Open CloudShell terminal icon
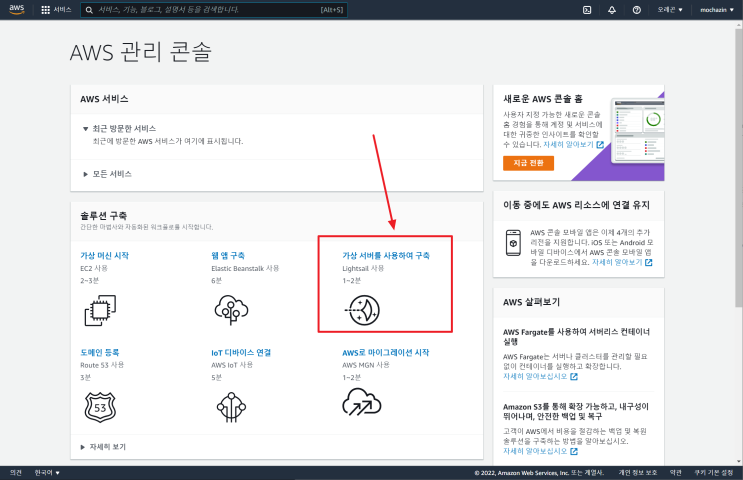The height and width of the screenshot is (480, 743). pyautogui.click(x=587, y=10)
